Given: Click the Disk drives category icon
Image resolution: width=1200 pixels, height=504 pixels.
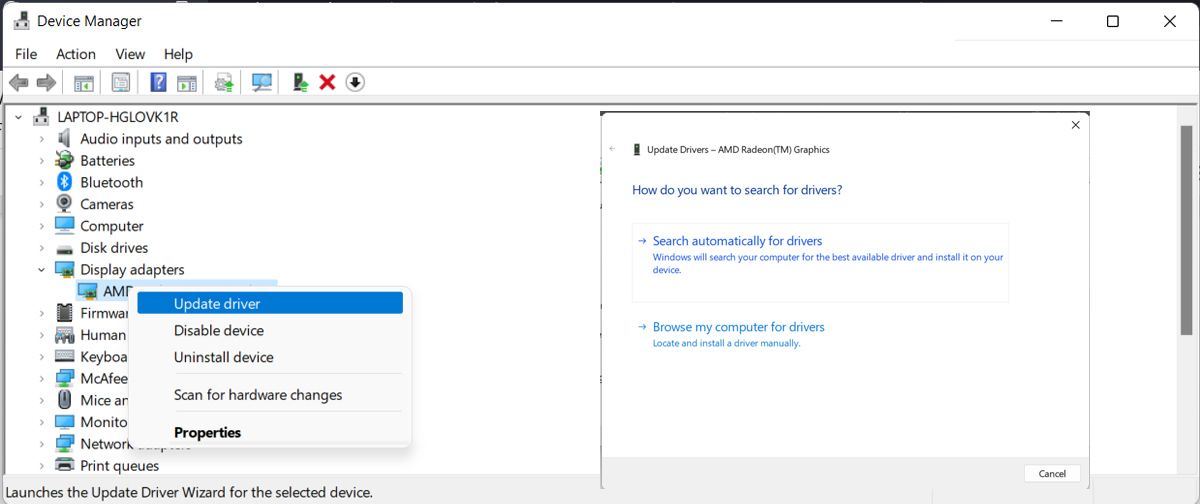Looking at the screenshot, I should (65, 248).
